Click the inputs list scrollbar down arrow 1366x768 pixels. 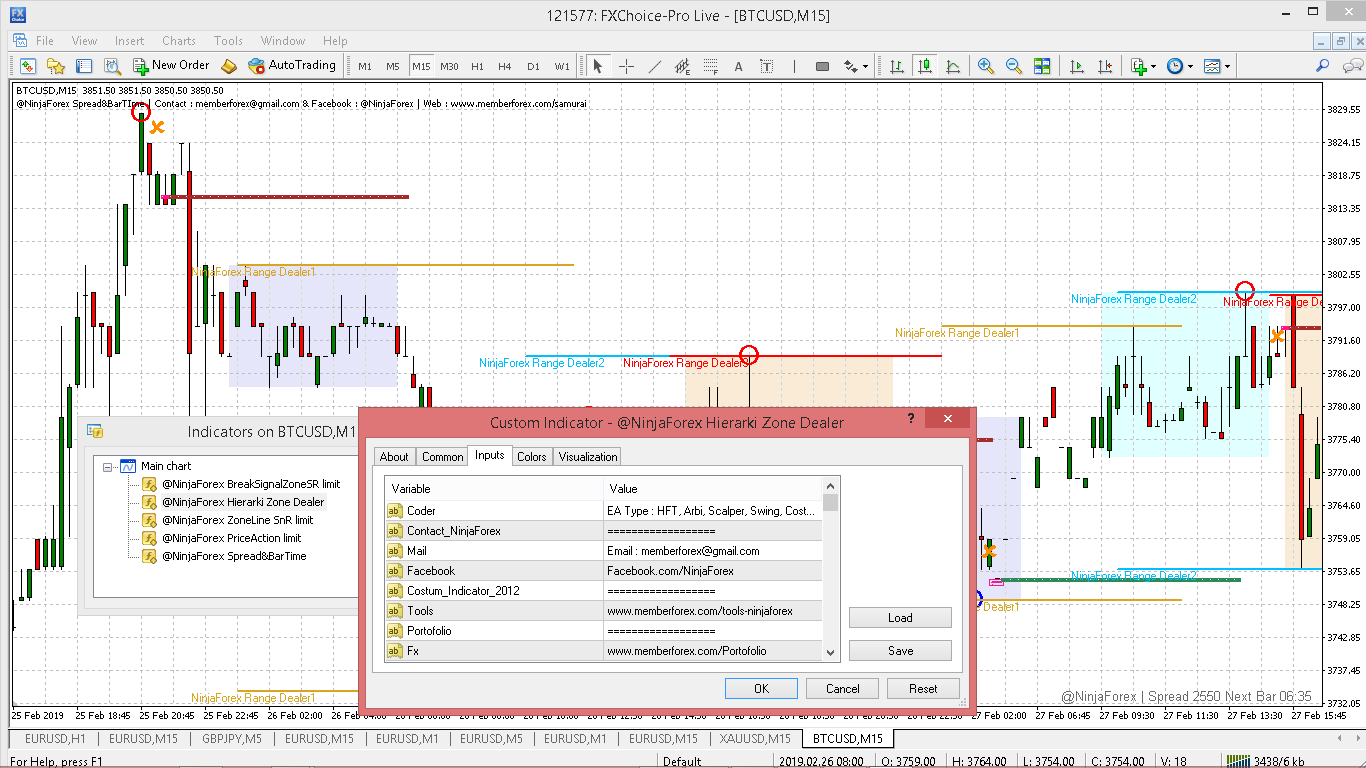click(x=830, y=652)
